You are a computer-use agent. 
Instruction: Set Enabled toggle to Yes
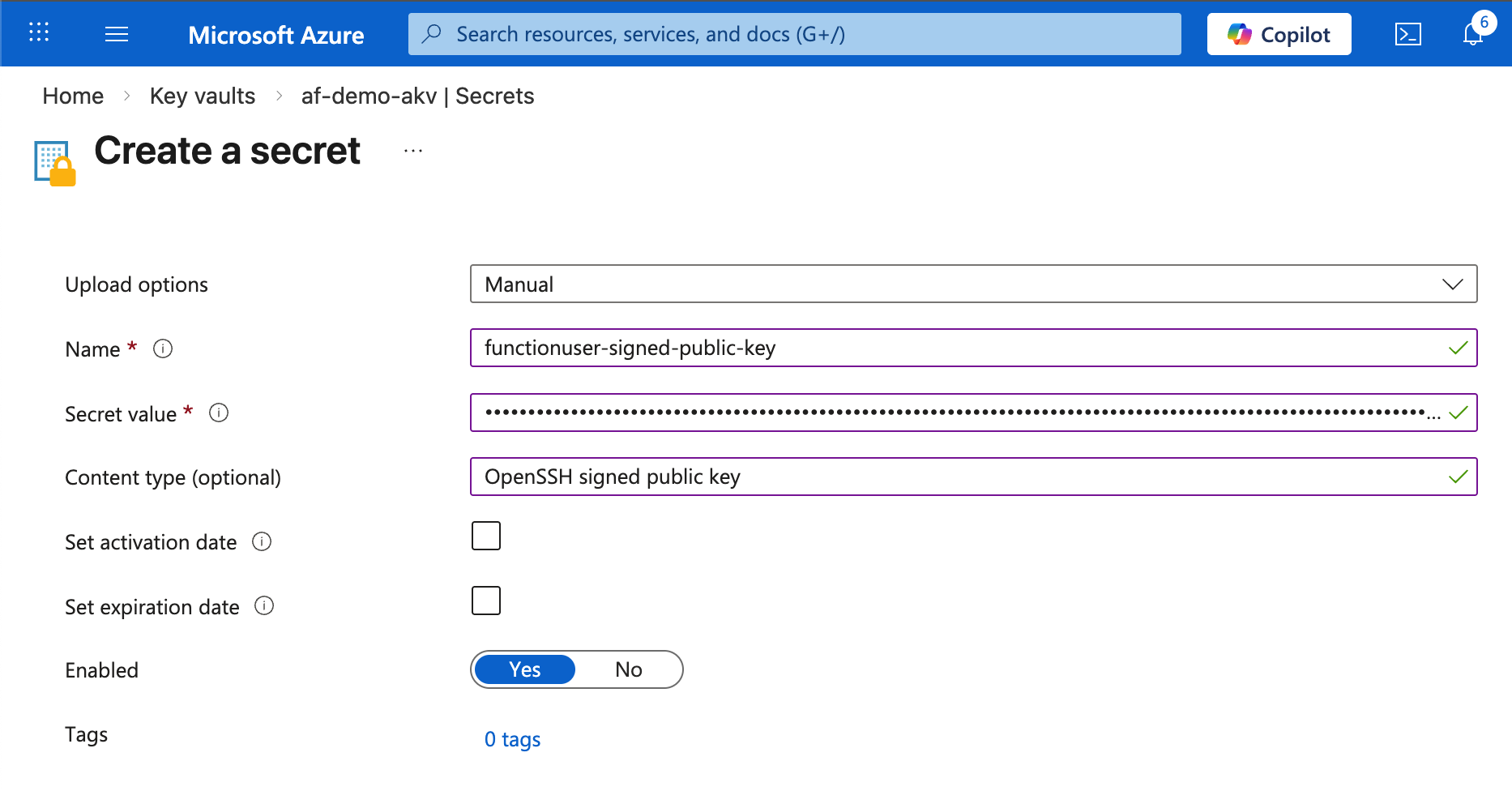[525, 669]
